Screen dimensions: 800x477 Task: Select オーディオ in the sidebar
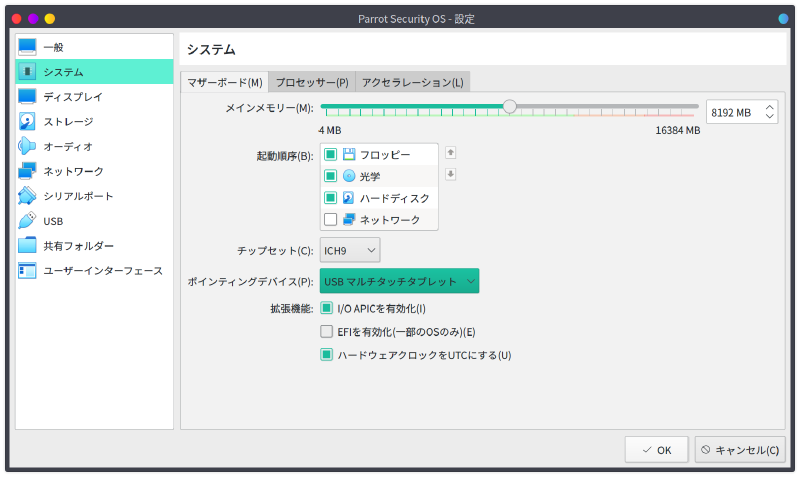tap(94, 146)
